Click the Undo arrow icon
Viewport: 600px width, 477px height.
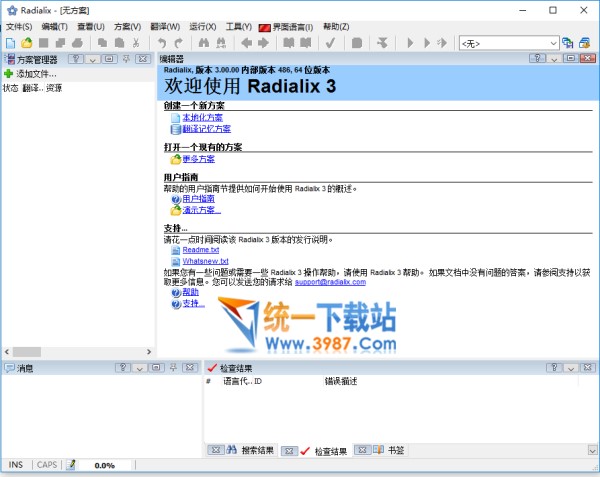pyautogui.click(x=162, y=43)
